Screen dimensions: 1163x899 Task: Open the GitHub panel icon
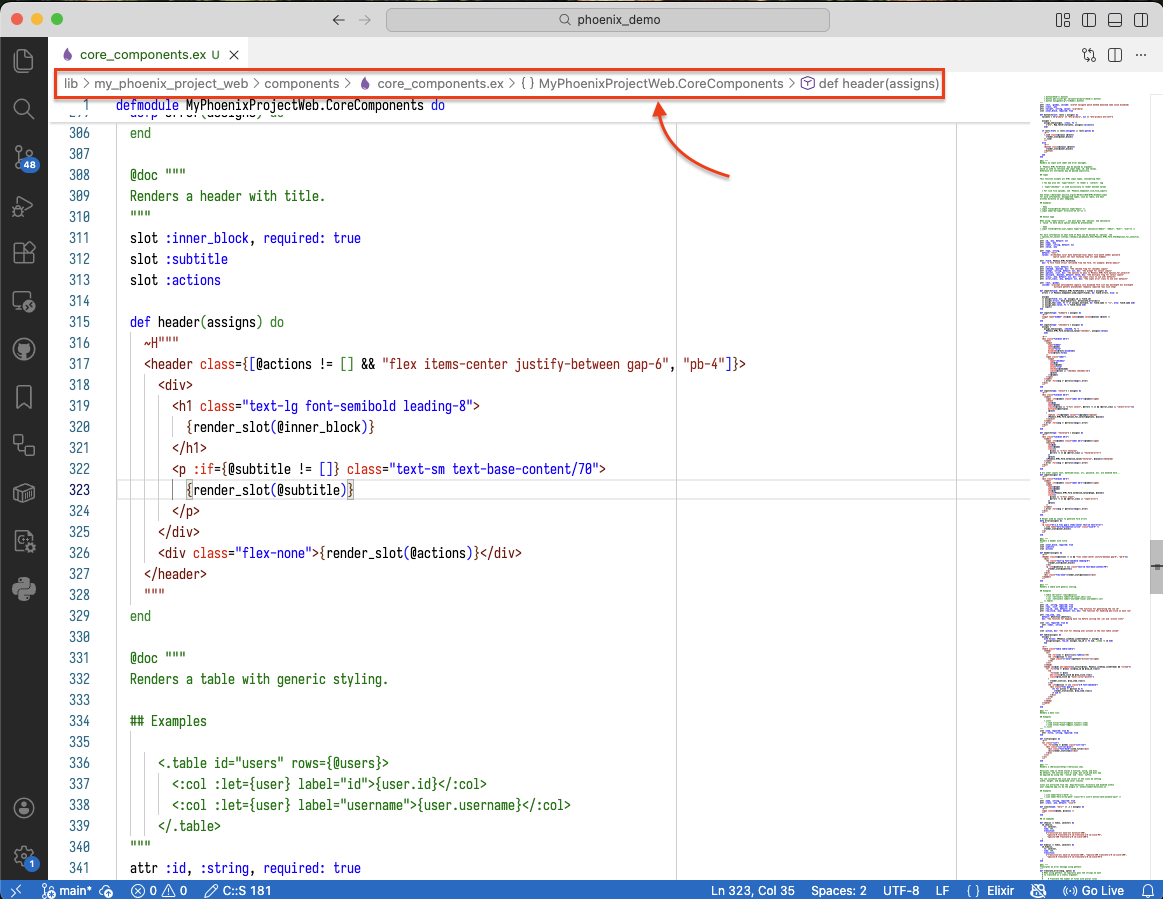23,349
